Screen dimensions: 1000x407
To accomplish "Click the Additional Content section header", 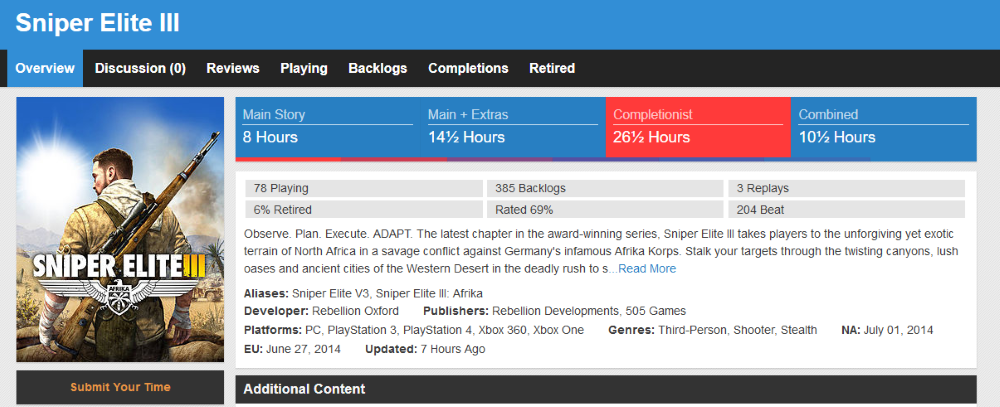I will click(606, 389).
